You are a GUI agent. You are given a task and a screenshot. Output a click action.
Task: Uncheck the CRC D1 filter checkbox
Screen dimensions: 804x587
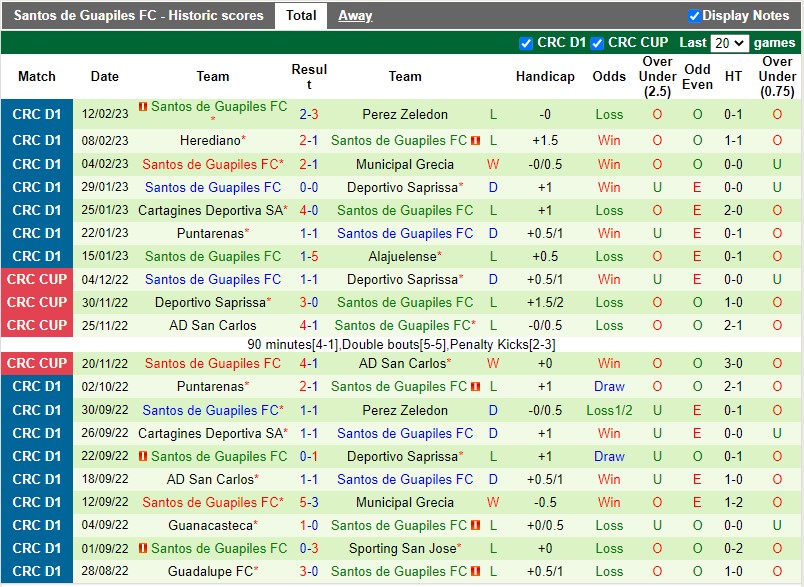[x=526, y=43]
